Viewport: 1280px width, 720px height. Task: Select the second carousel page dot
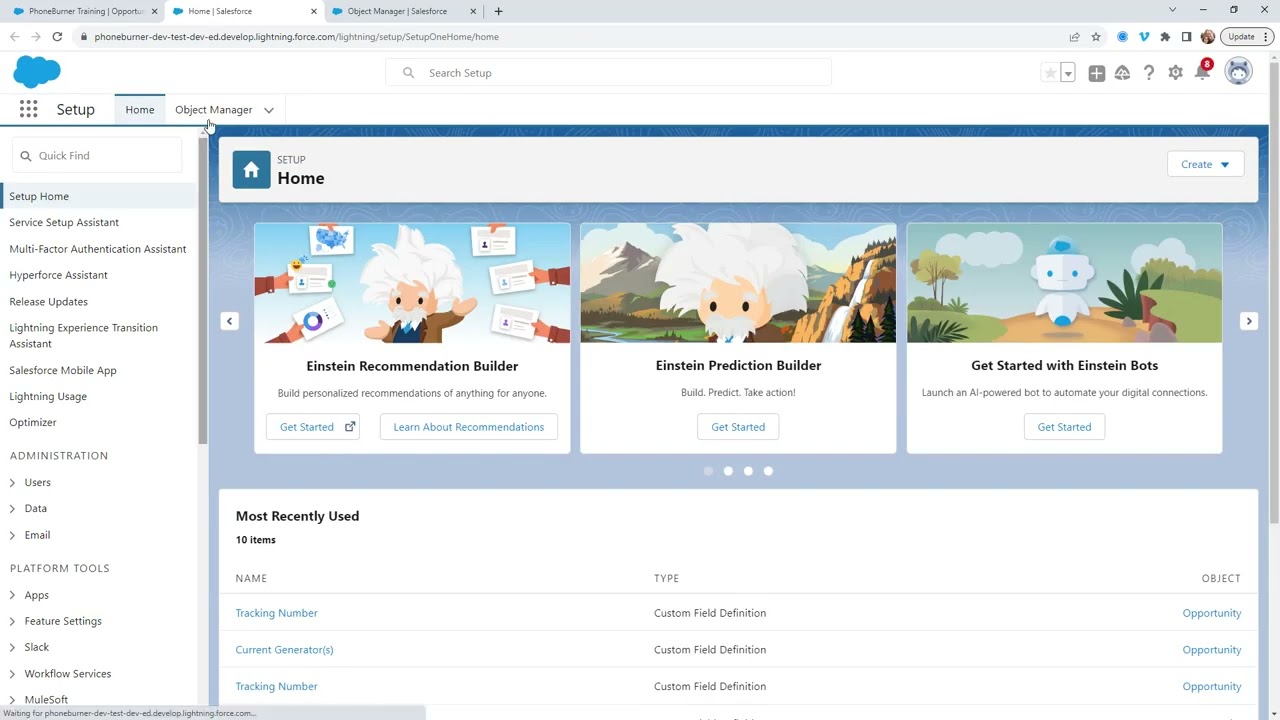coord(728,471)
